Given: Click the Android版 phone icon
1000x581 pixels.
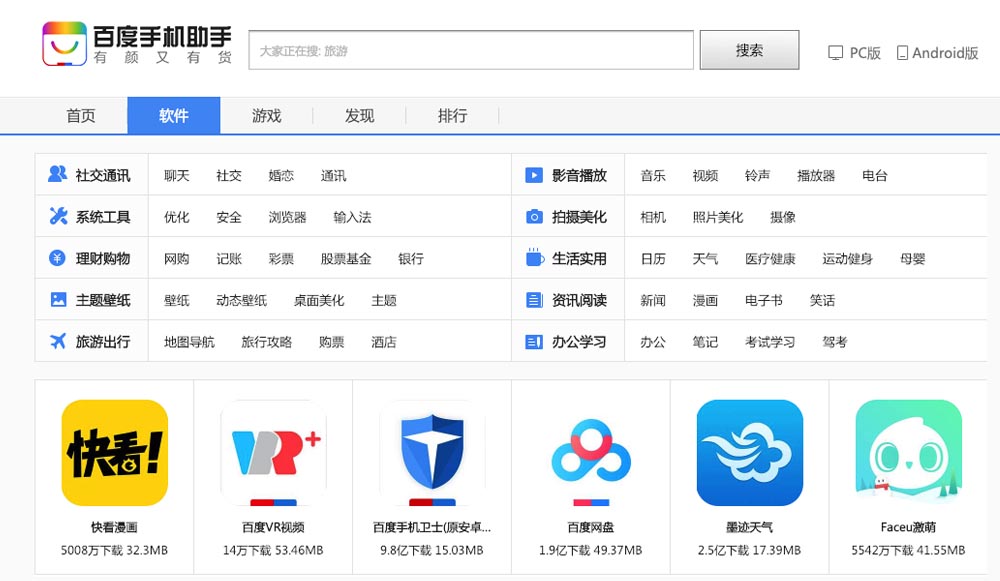Looking at the screenshot, I should 902,53.
